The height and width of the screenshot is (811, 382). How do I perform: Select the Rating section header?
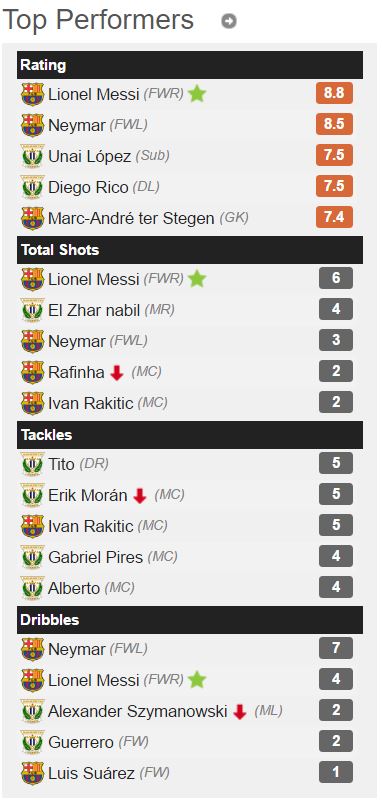pos(190,65)
